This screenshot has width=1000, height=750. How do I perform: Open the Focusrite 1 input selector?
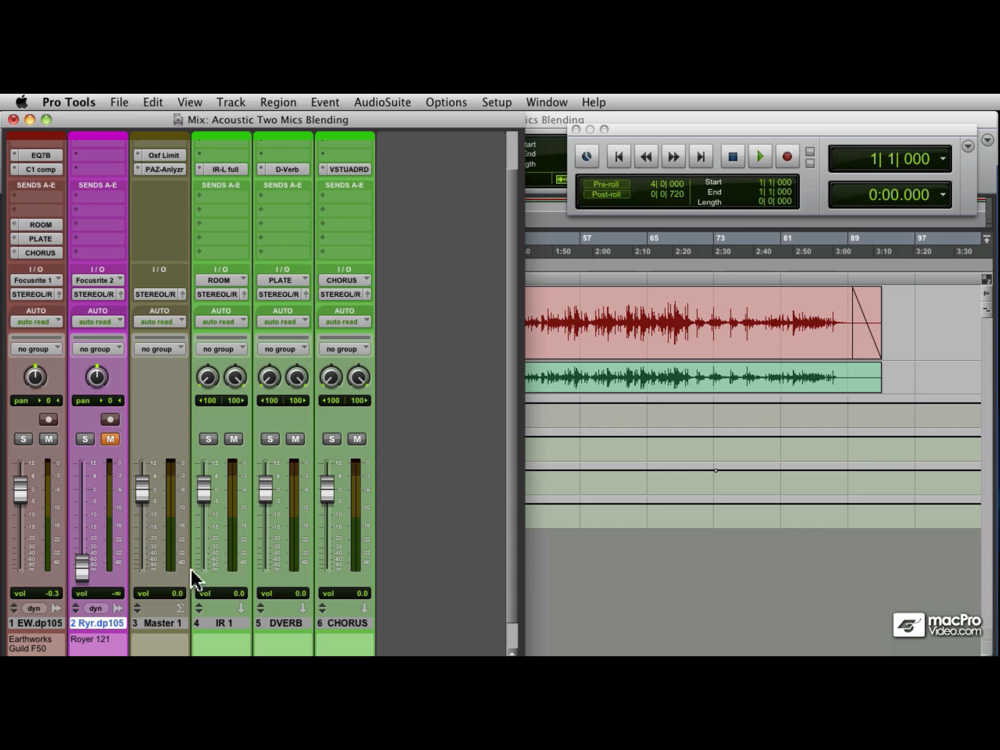[36, 280]
